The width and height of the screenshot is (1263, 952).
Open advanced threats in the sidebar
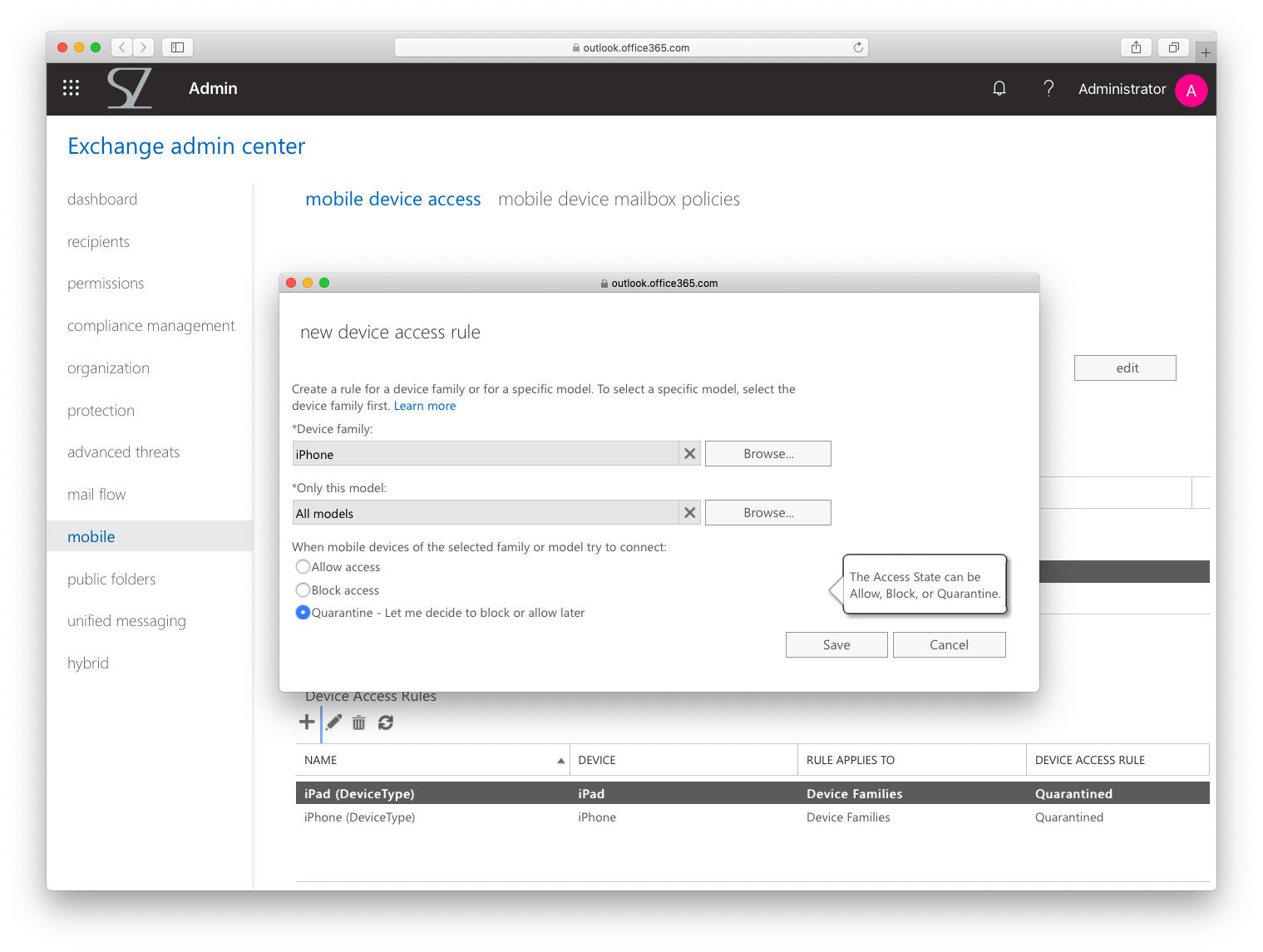click(x=123, y=452)
